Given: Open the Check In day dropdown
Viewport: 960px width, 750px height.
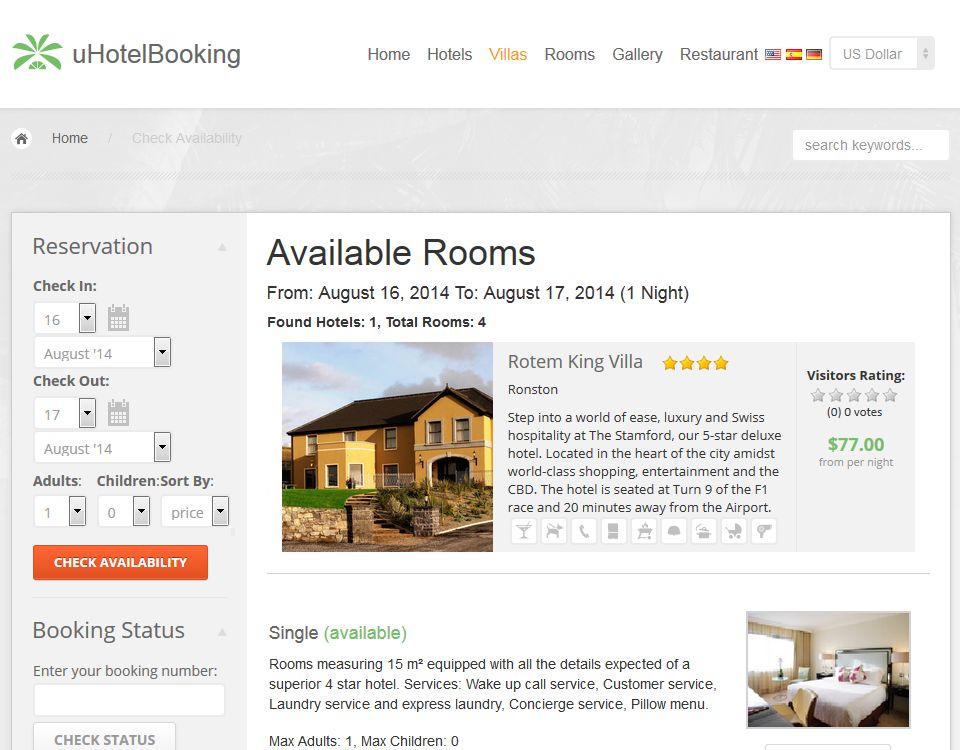Looking at the screenshot, I should (x=66, y=318).
